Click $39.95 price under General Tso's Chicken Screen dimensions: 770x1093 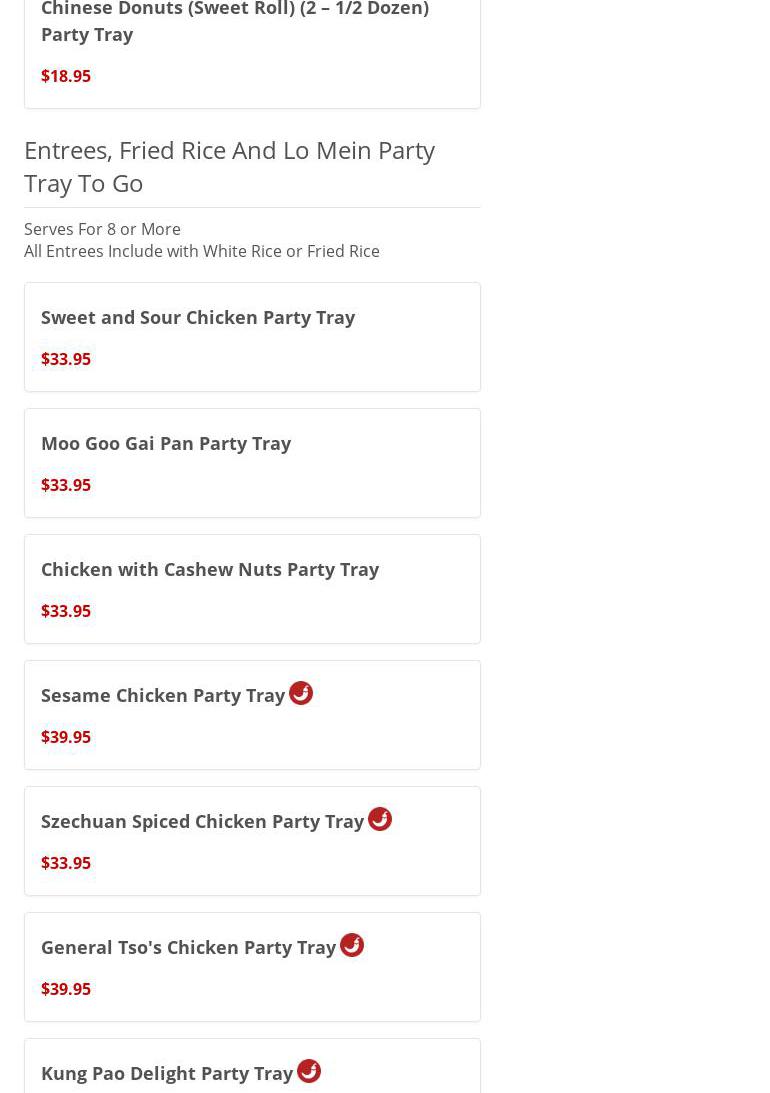pyautogui.click(x=66, y=989)
